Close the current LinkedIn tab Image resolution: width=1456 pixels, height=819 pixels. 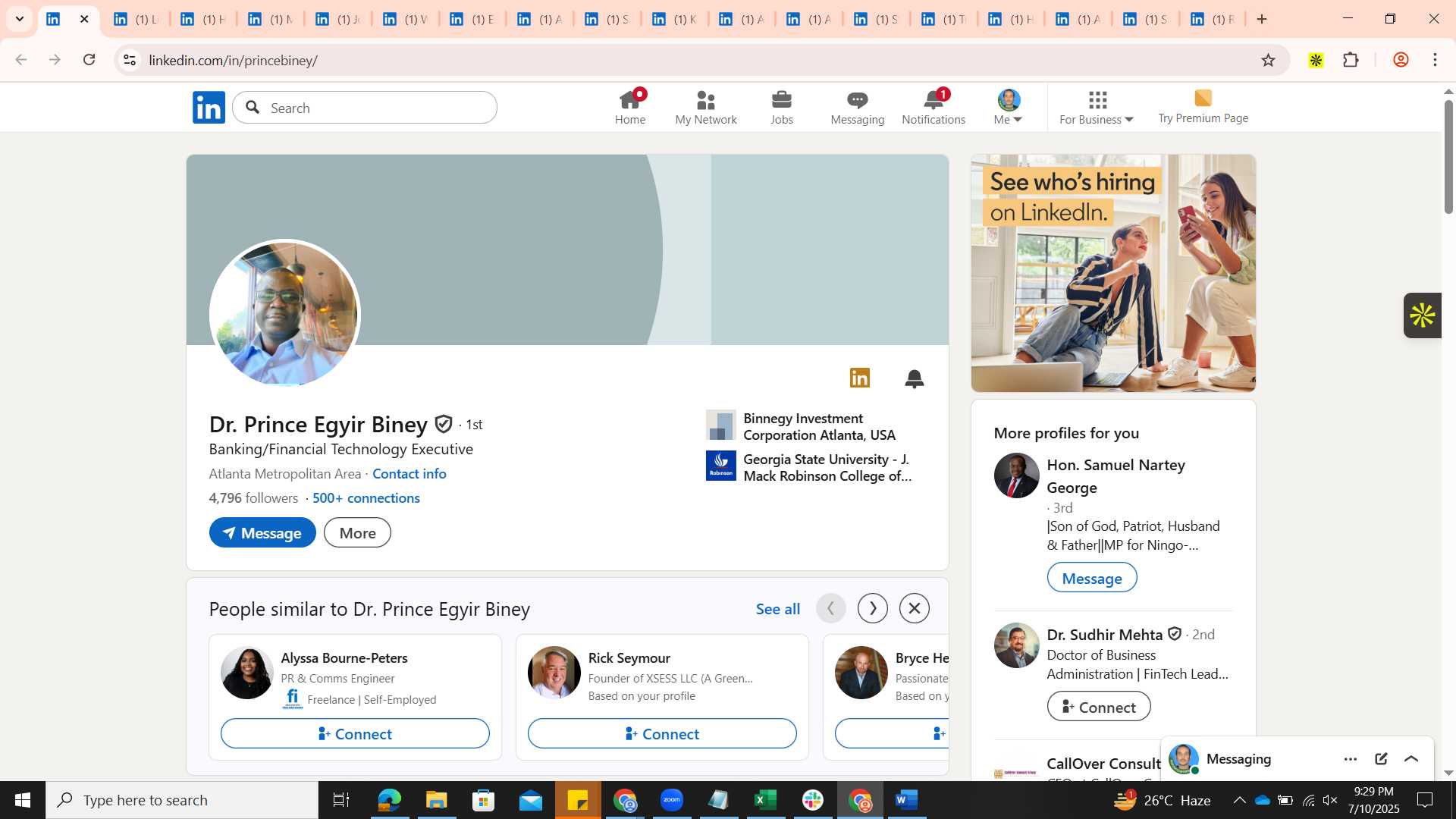tap(84, 19)
